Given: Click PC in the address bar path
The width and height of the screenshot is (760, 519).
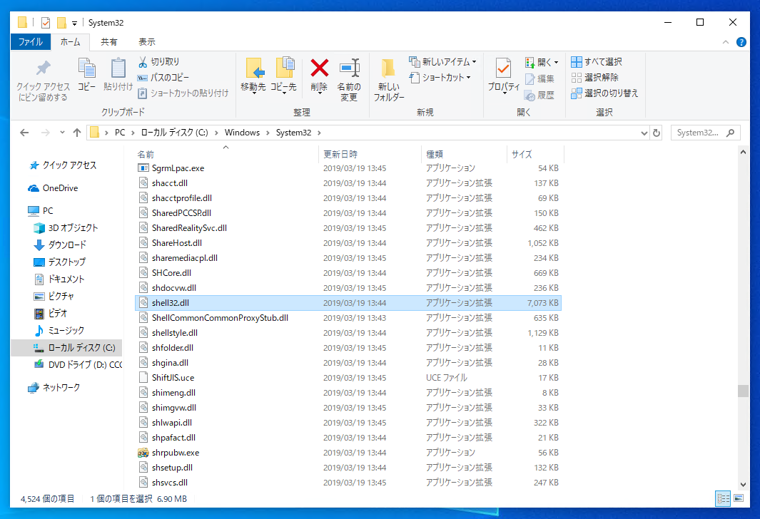Looking at the screenshot, I should [120, 133].
